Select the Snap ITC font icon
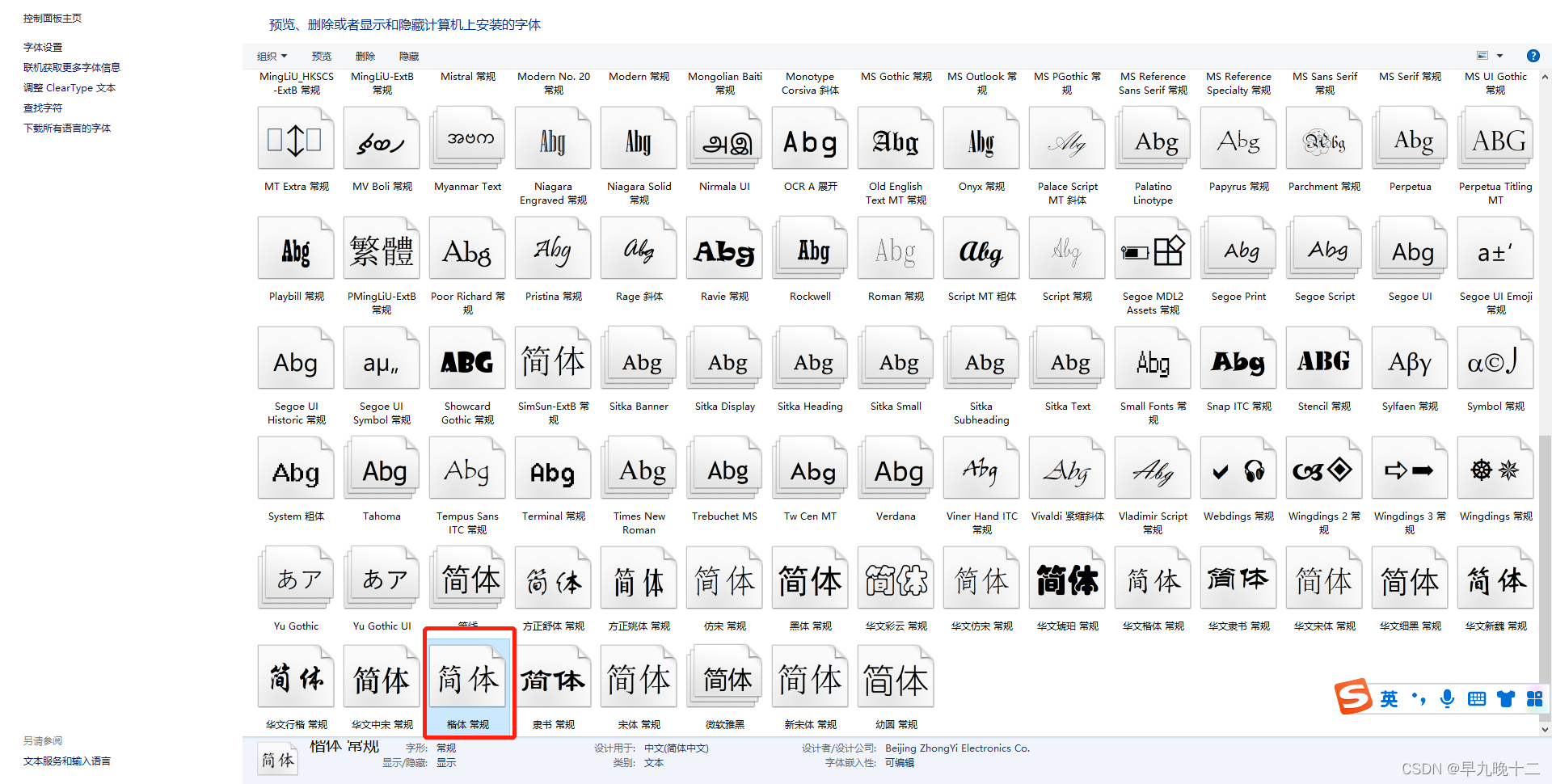The image size is (1552, 784). tap(1238, 360)
